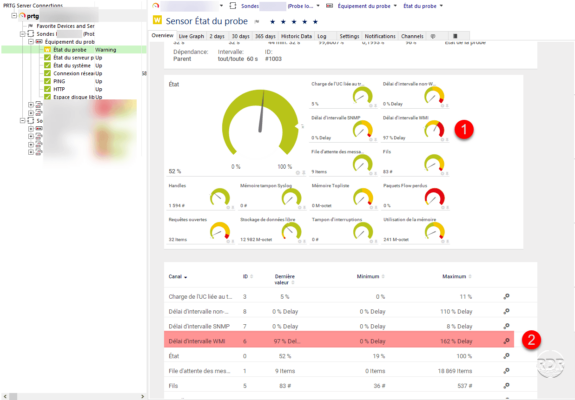Switch to the 365 days tab
Screen dimensions: 575x400
[x=265, y=36]
